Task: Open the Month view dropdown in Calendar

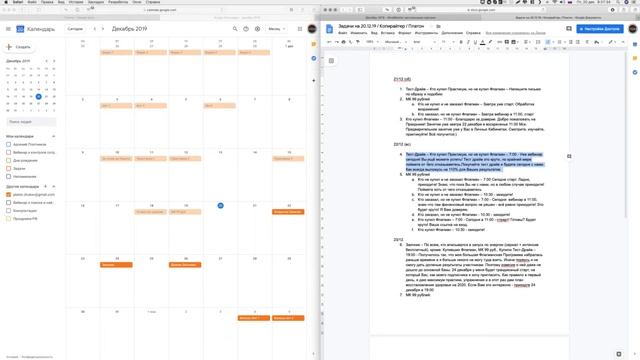Action: click(277, 29)
